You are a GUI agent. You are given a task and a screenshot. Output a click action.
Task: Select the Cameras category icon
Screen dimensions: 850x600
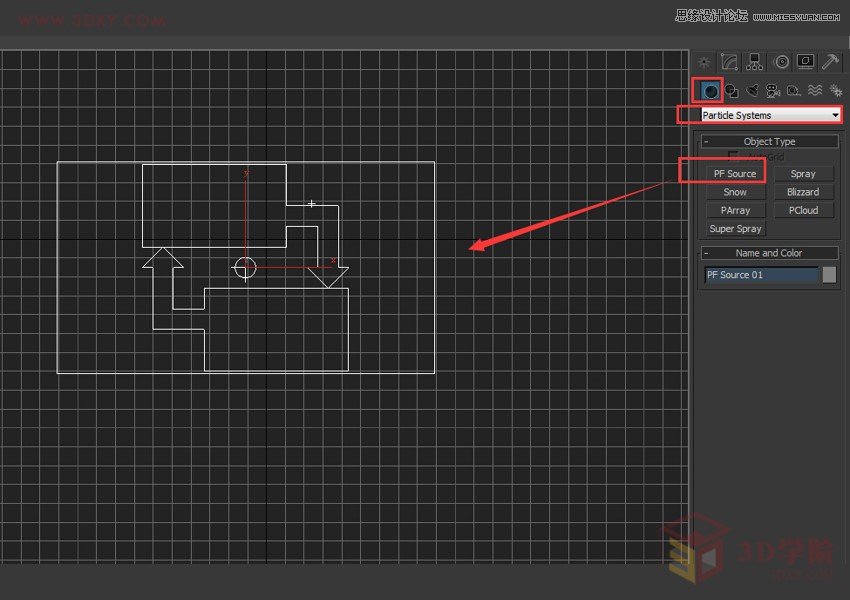point(772,90)
